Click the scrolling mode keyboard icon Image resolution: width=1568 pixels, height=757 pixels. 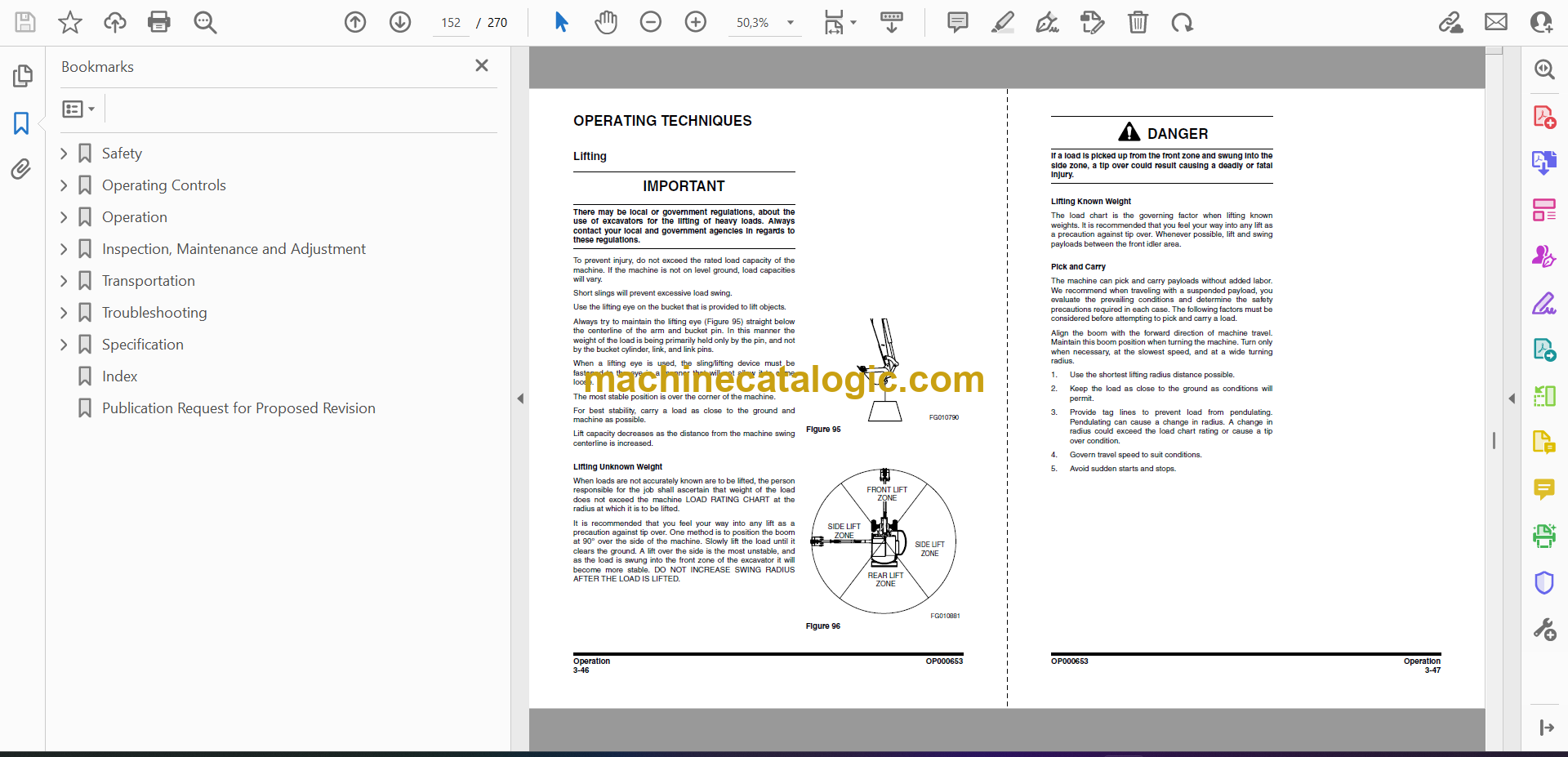(x=891, y=22)
